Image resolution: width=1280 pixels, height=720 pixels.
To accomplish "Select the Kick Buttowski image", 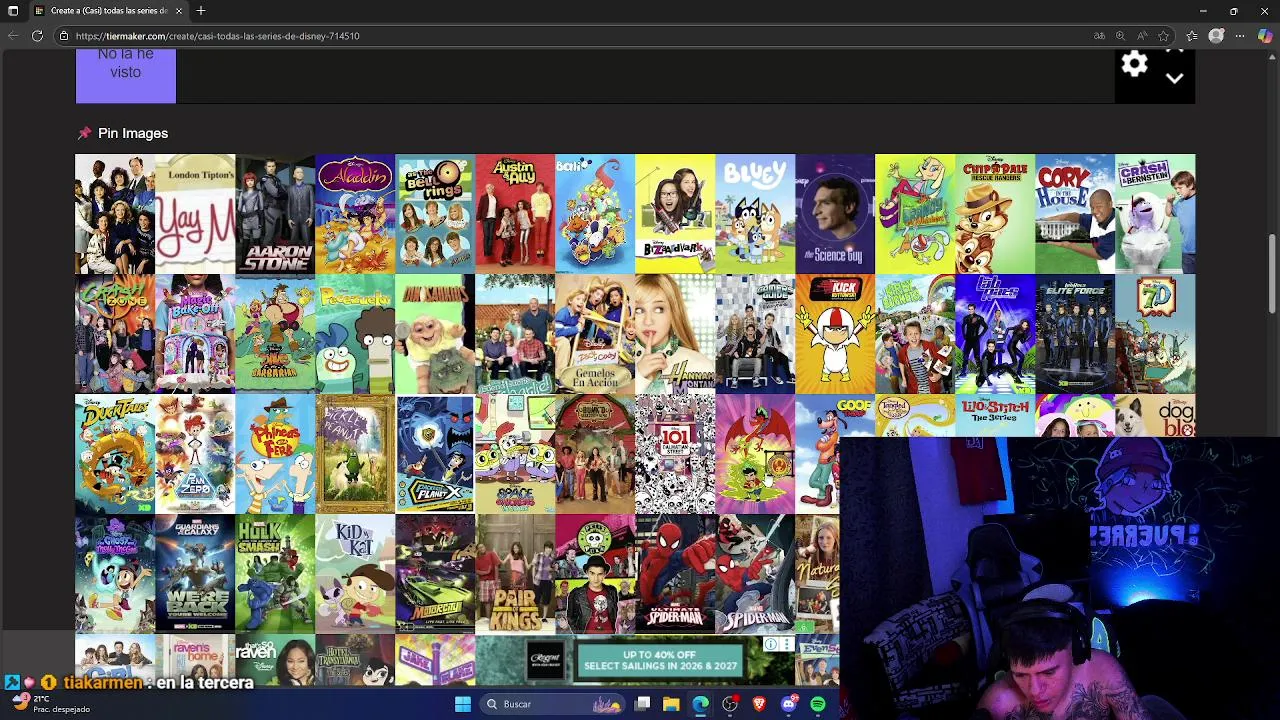I will tap(835, 333).
